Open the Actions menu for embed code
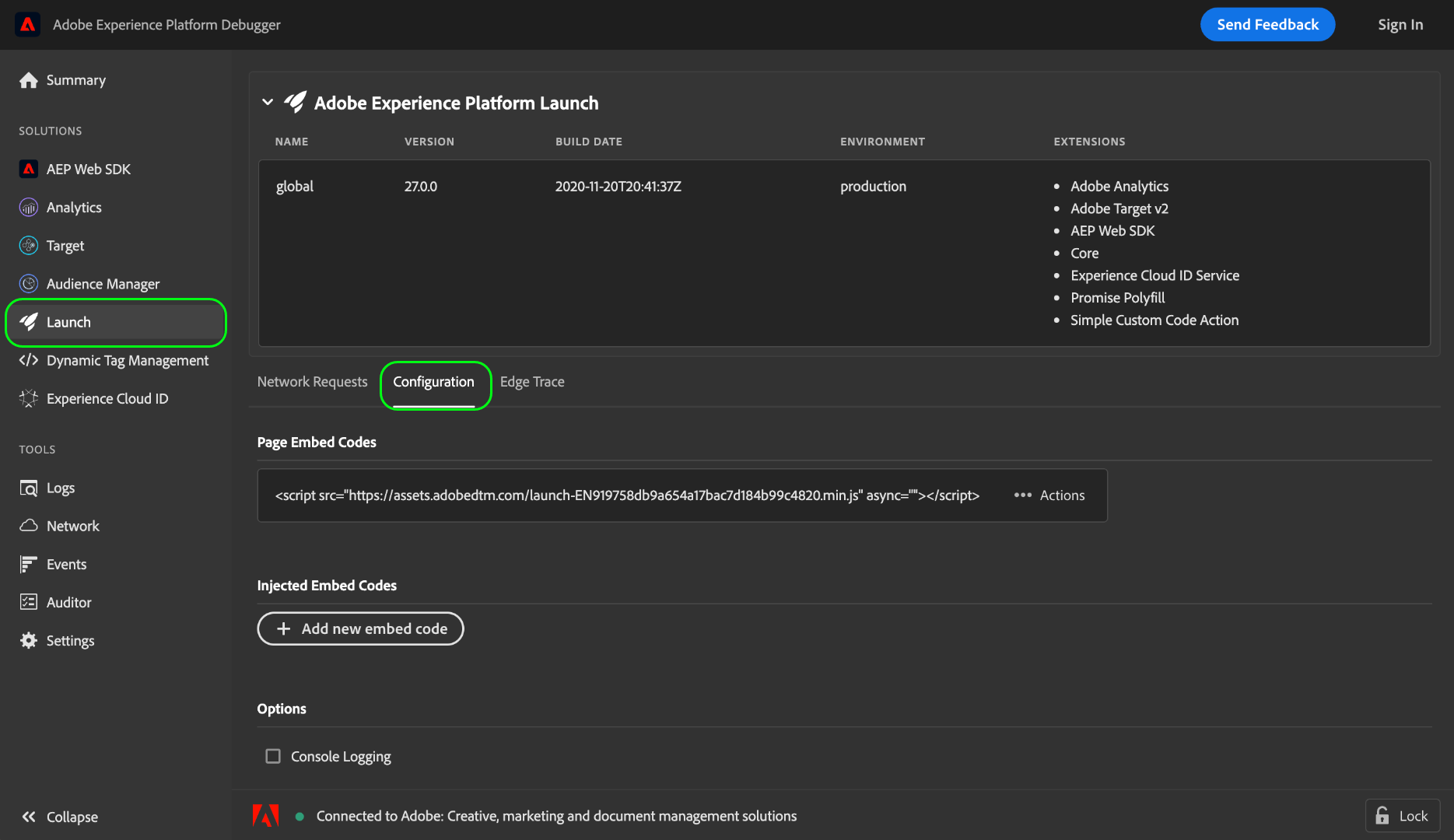 (1049, 495)
